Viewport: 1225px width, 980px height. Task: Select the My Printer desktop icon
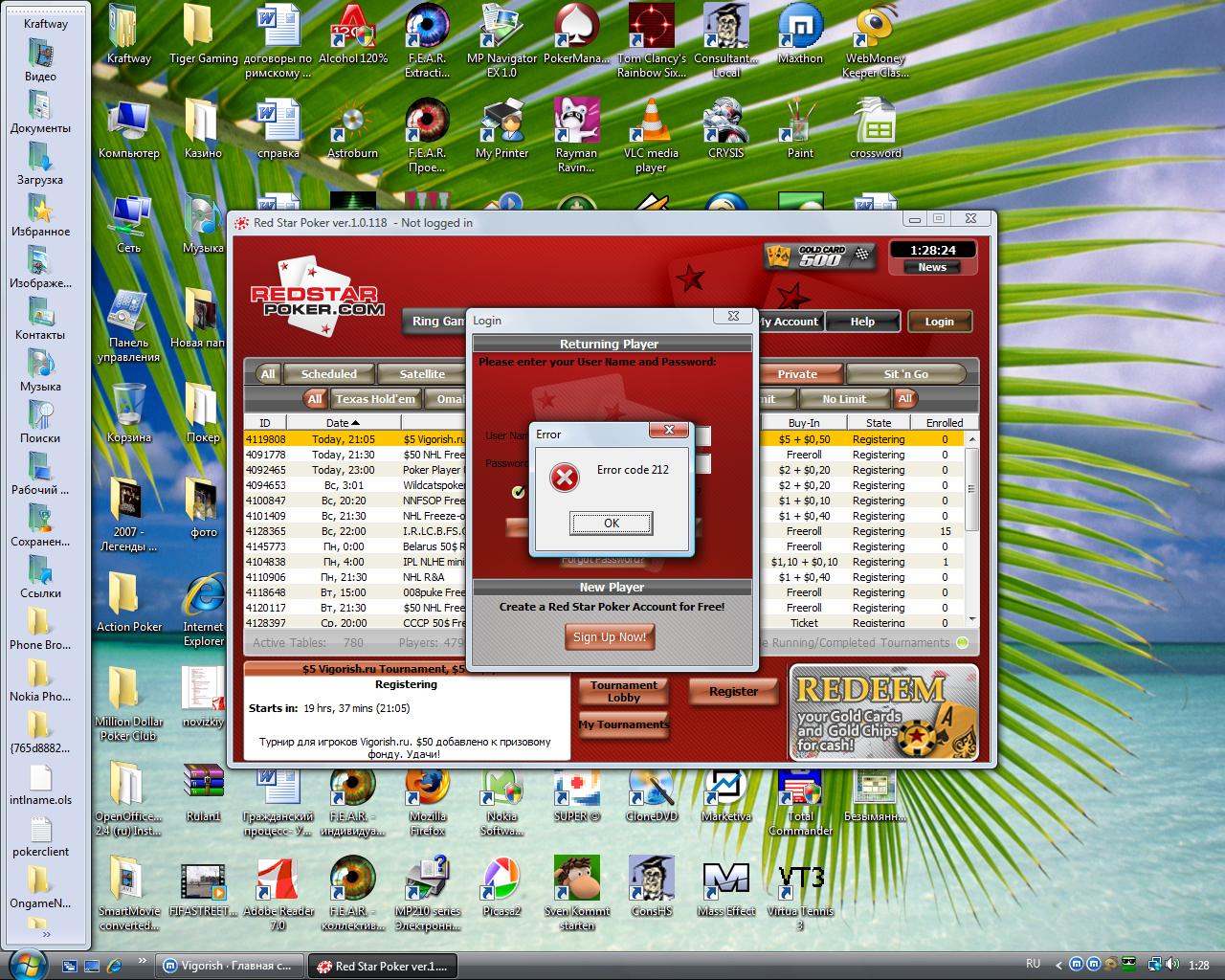(x=501, y=129)
